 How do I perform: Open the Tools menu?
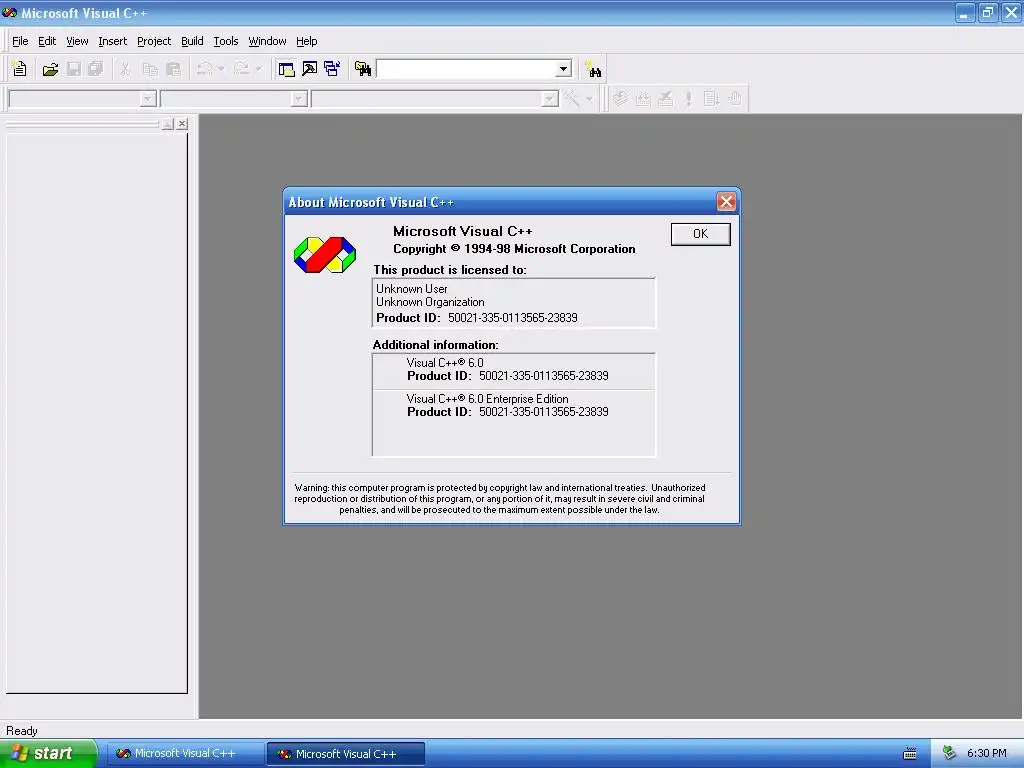point(226,41)
